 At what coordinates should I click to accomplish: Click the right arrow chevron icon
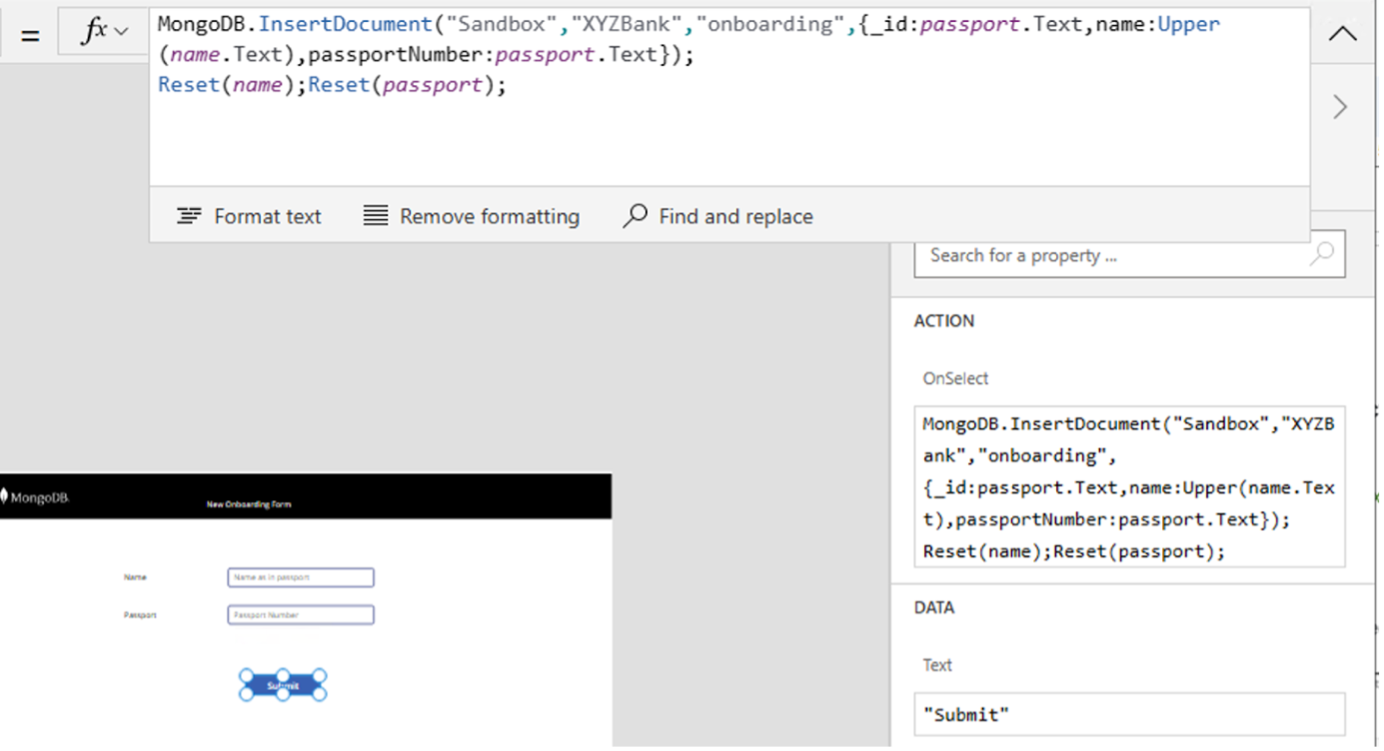click(x=1340, y=106)
